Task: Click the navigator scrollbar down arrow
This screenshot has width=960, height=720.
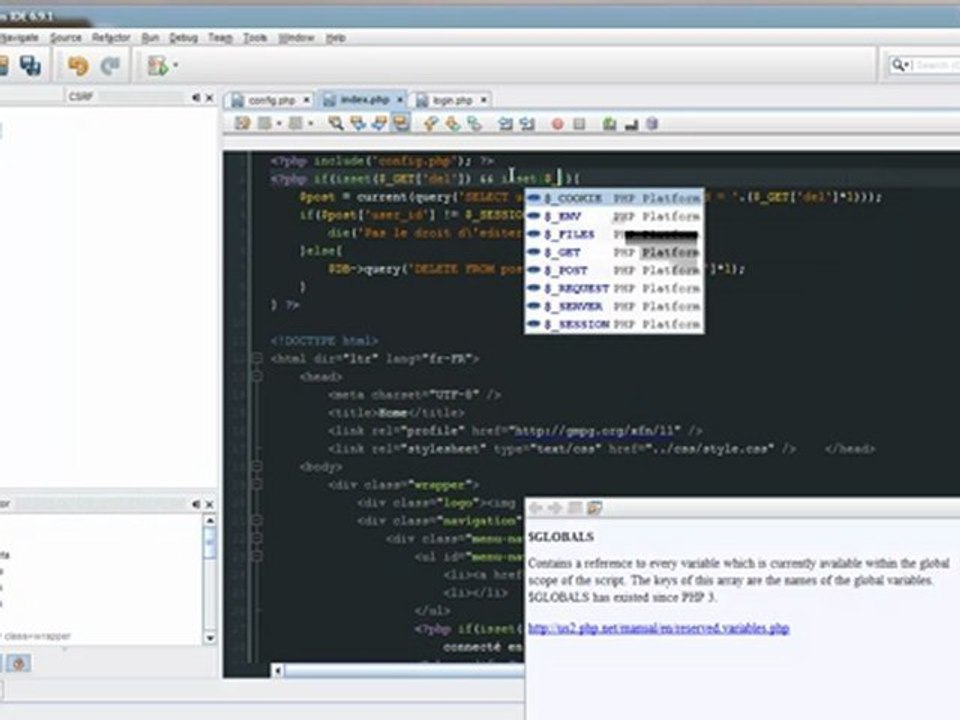Action: coord(209,638)
